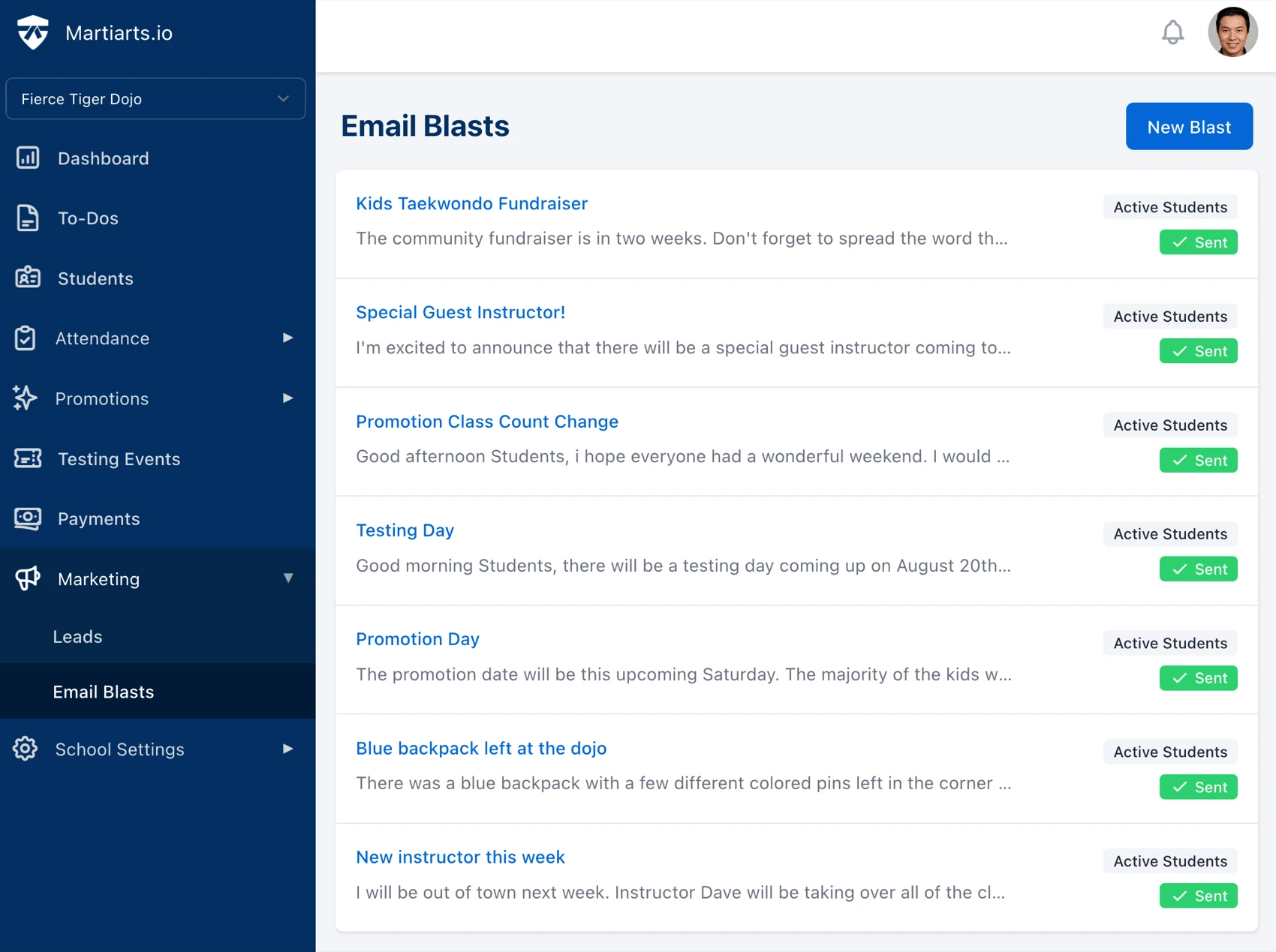Select the To-Dos document icon
This screenshot has width=1276, height=952.
click(28, 218)
